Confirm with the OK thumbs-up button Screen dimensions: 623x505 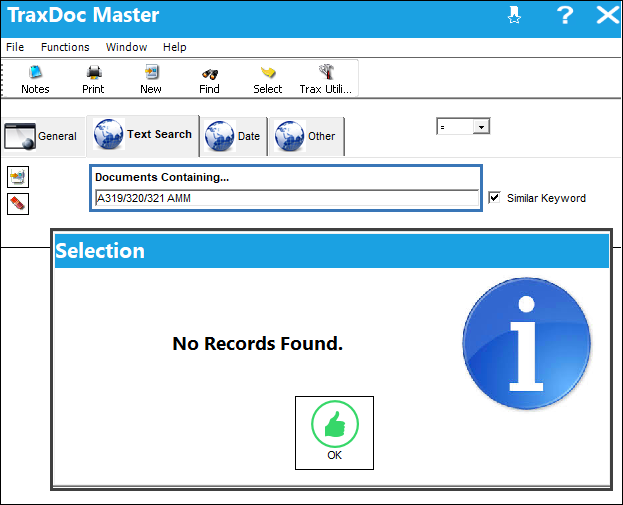coord(334,433)
